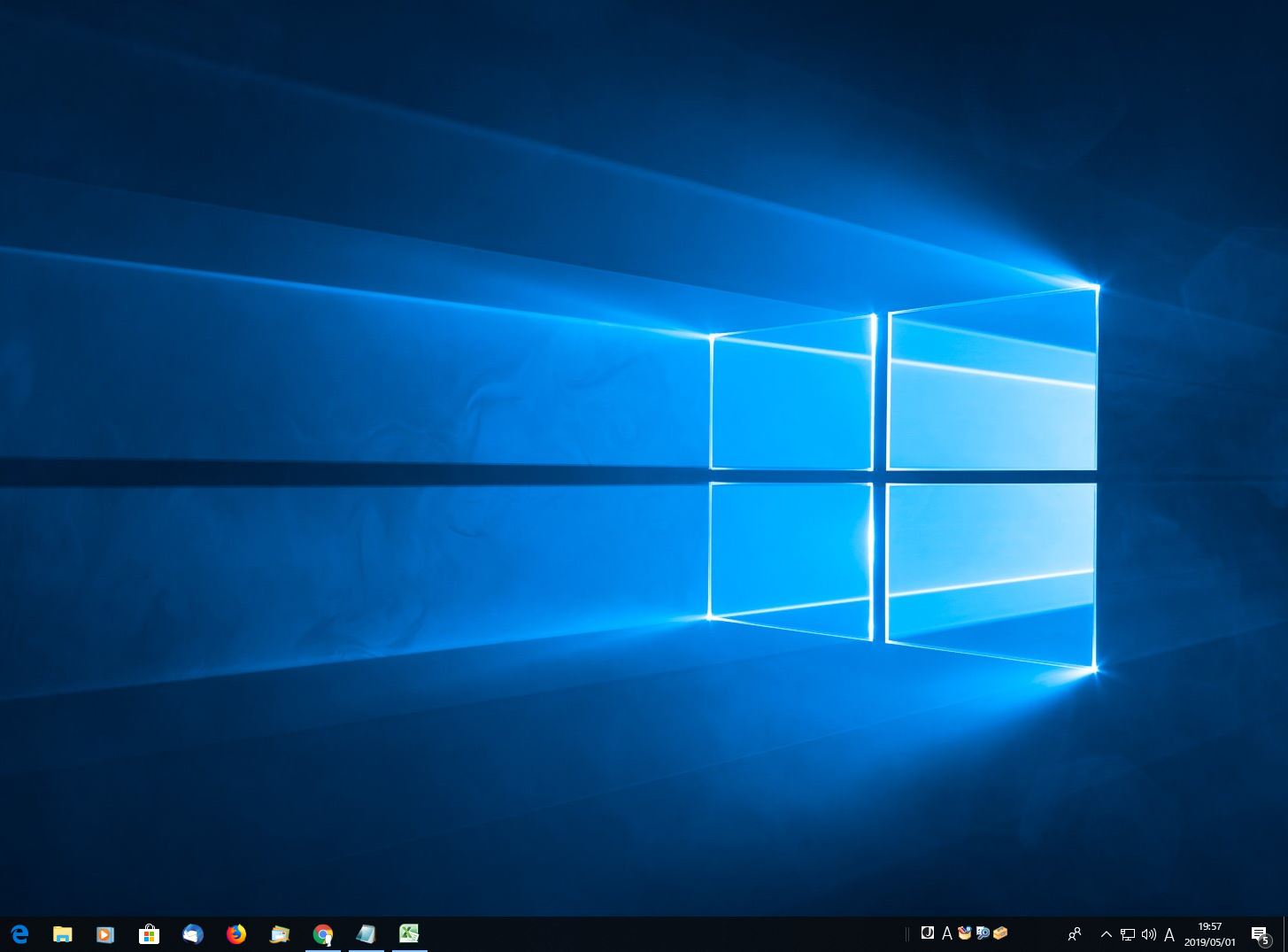
Task: Open the envelope mail app beside Firefox
Action: click(280, 933)
